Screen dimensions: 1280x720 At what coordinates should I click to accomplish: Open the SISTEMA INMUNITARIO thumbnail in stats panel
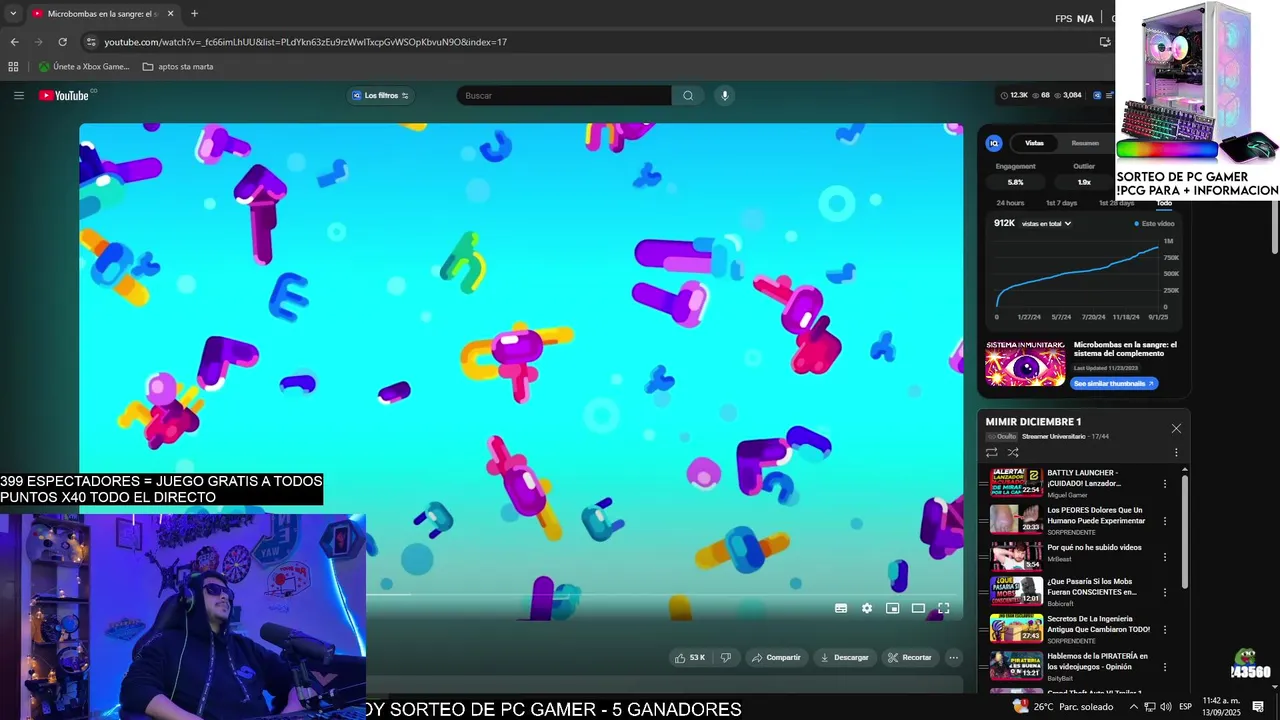click(x=1025, y=363)
